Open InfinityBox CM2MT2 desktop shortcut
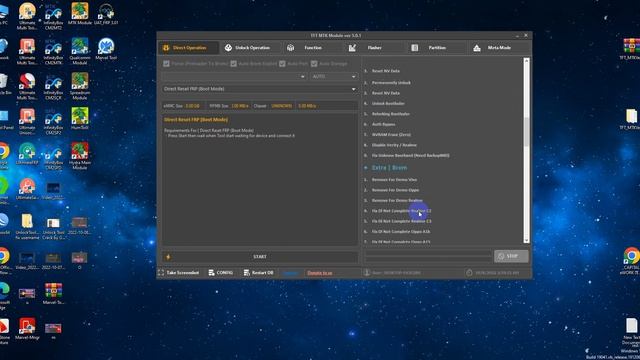The image size is (640, 360). pyautogui.click(x=53, y=17)
